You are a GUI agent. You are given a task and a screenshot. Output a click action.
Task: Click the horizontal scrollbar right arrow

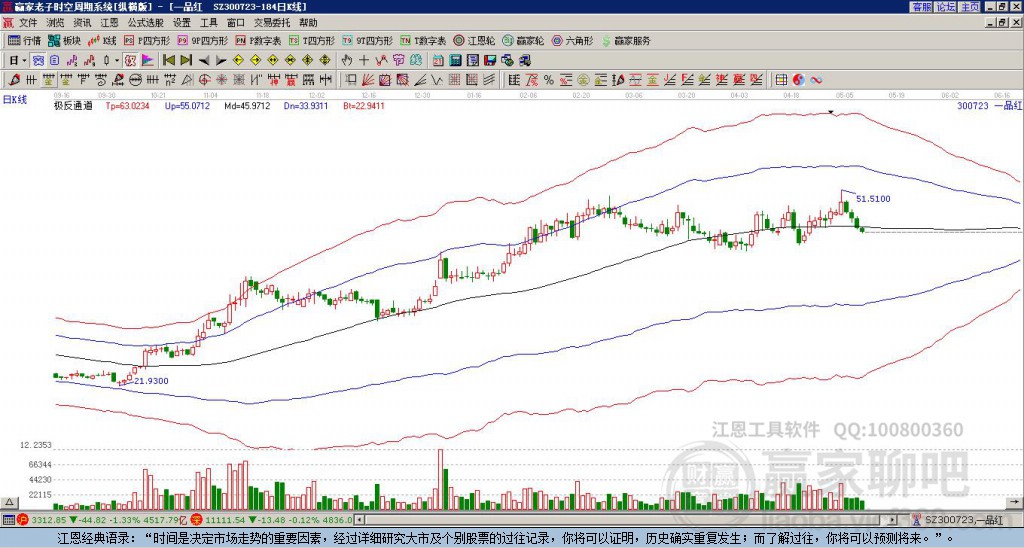(x=893, y=520)
